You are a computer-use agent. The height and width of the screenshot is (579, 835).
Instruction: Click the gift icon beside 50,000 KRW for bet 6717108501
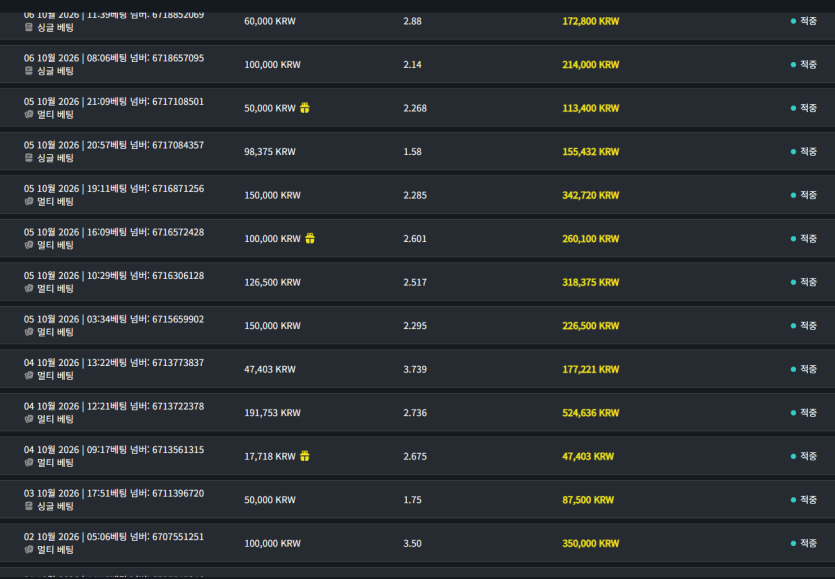[305, 108]
